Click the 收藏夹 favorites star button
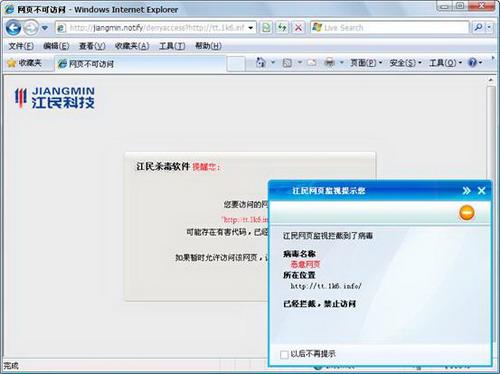This screenshot has height=374, width=500. tap(25, 63)
